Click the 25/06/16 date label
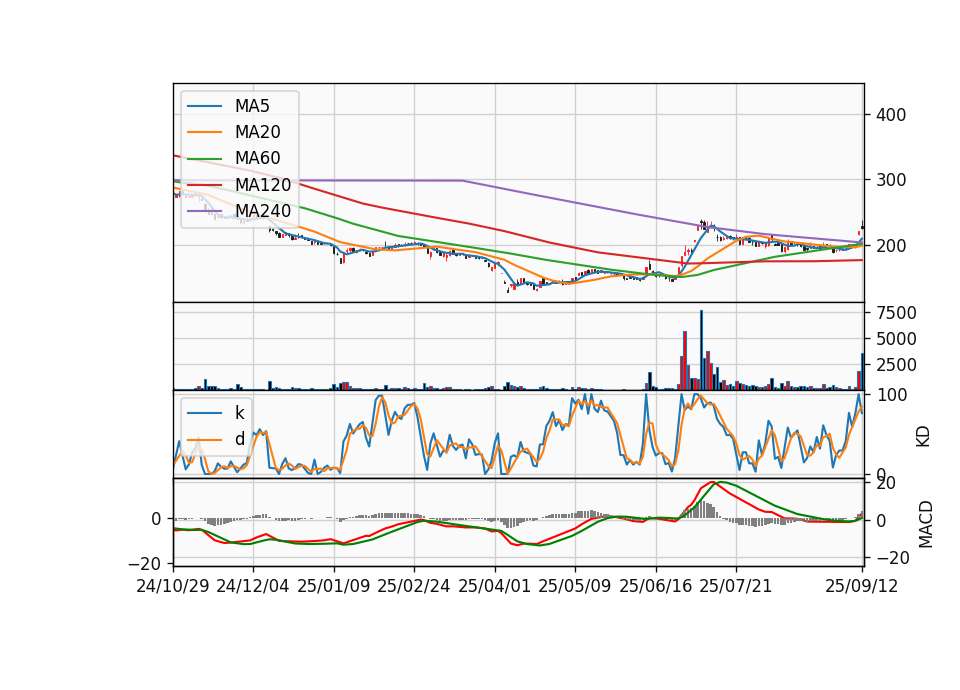960x690 pixels. (656, 586)
